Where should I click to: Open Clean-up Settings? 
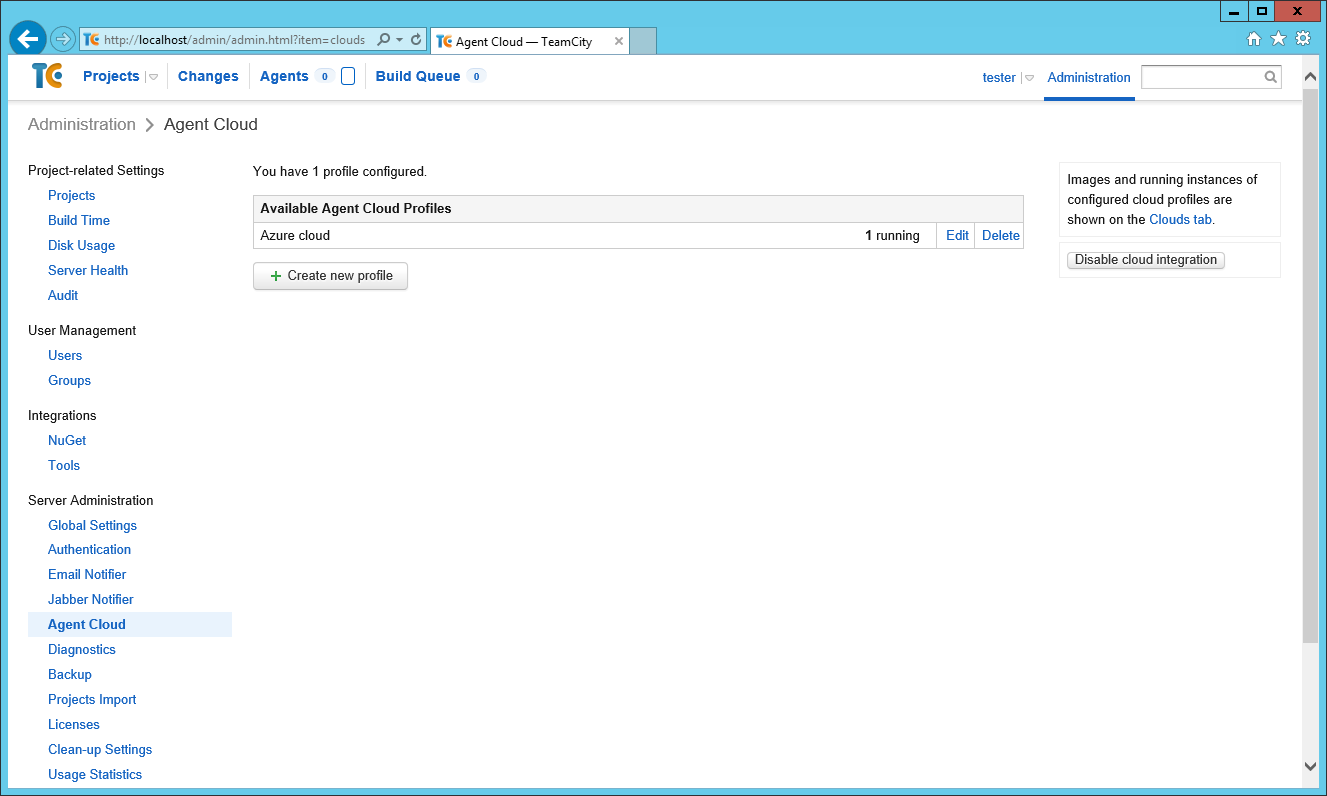(100, 749)
